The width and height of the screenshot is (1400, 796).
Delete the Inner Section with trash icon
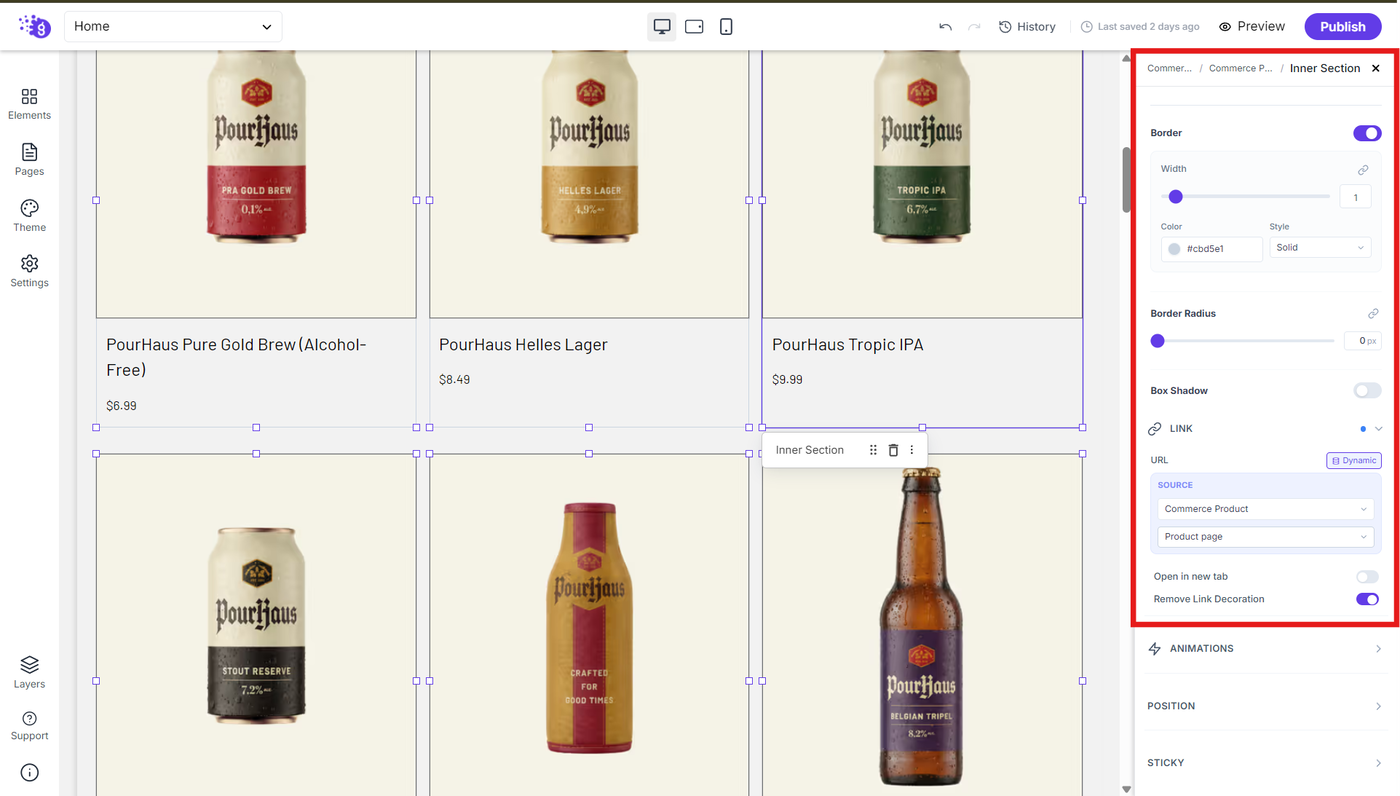click(893, 450)
